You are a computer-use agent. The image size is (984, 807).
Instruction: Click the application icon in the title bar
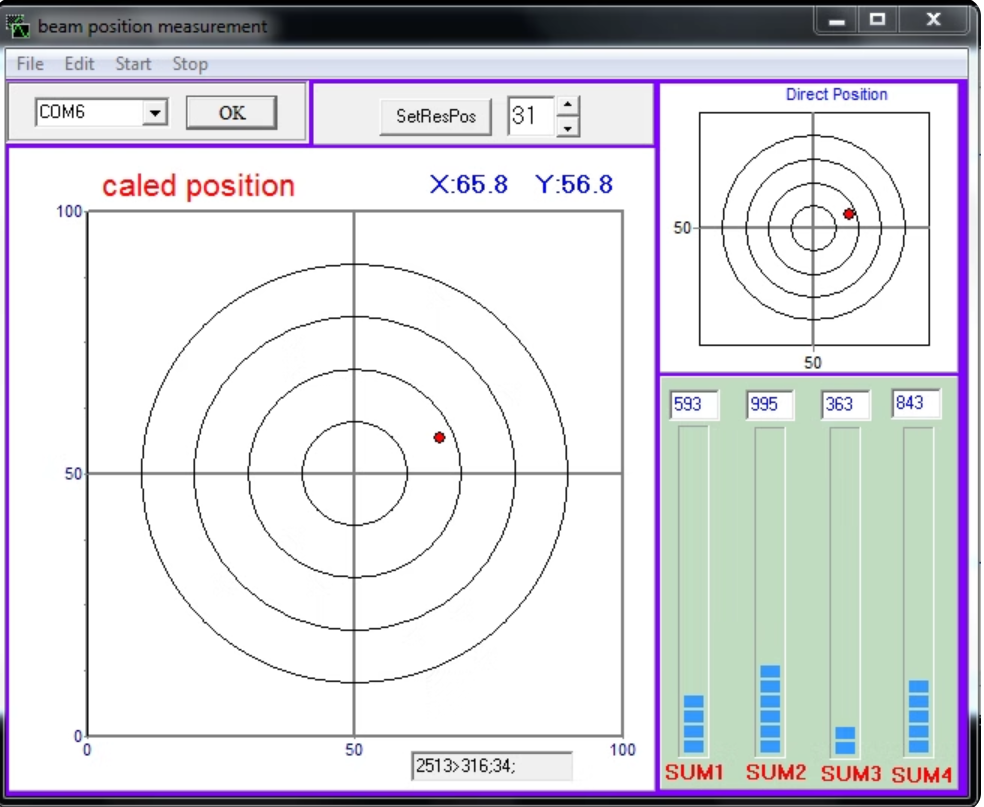pyautogui.click(x=21, y=25)
